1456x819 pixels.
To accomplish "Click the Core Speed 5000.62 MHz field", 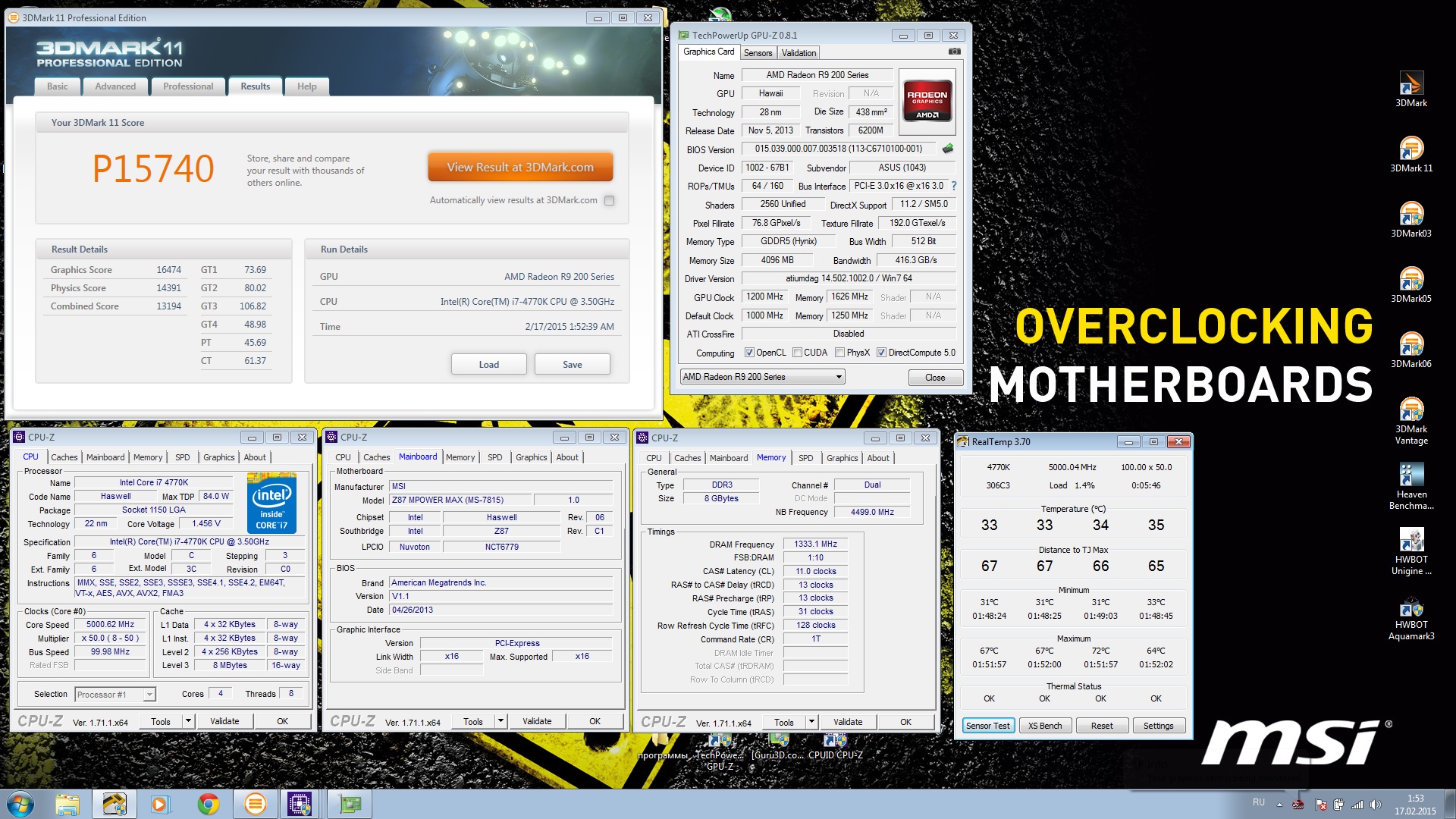I will 110,624.
